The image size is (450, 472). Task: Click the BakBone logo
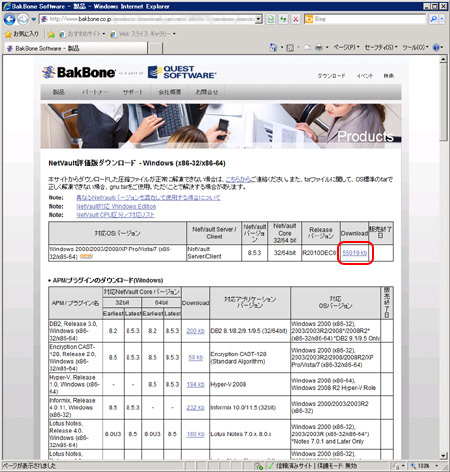(79, 72)
